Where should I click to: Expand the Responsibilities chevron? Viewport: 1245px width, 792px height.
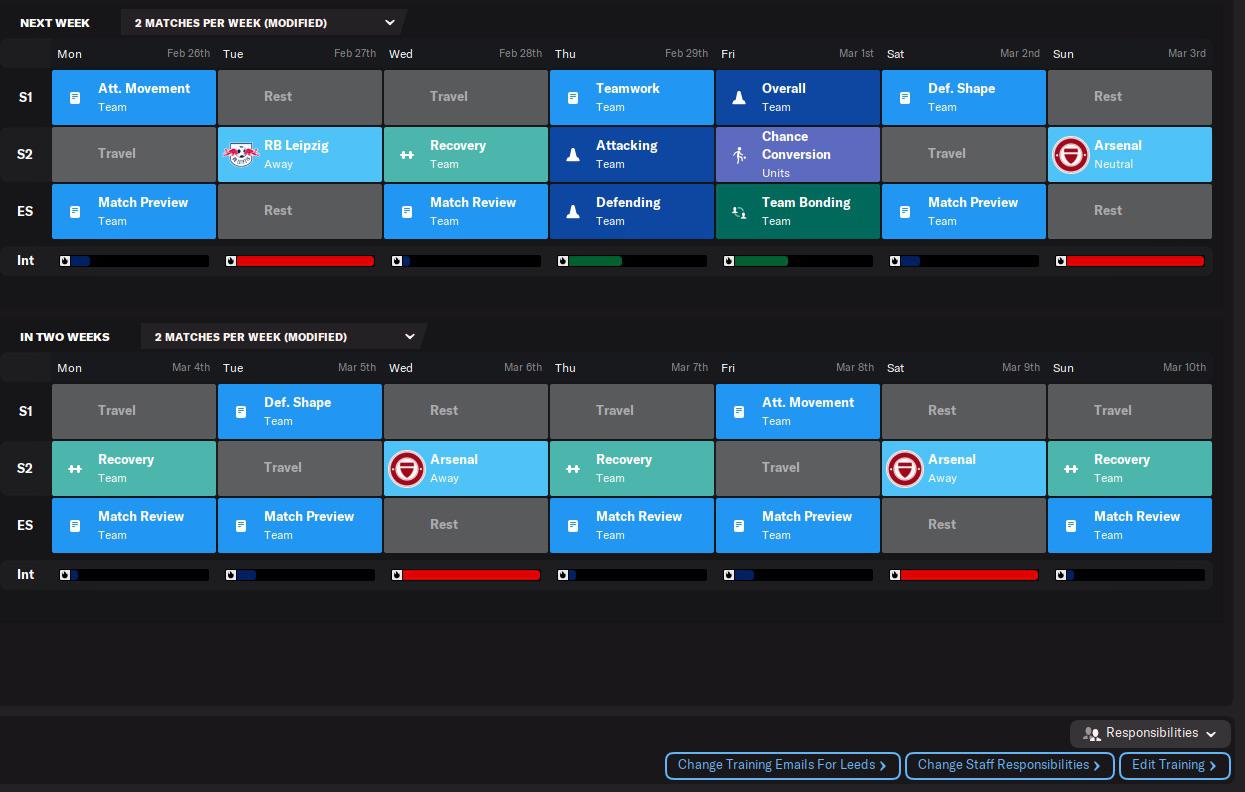[x=1211, y=733]
